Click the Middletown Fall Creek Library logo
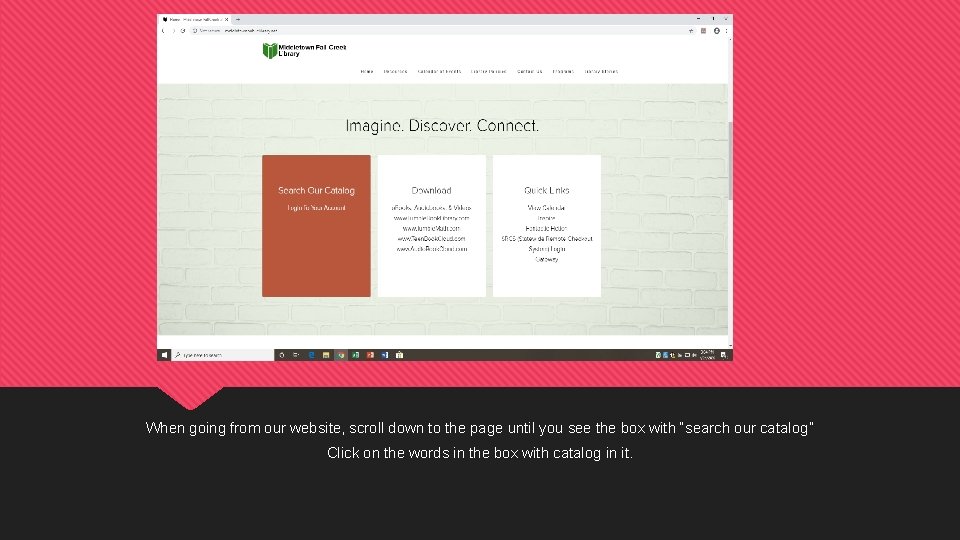Viewport: 960px width, 540px height. (304, 50)
